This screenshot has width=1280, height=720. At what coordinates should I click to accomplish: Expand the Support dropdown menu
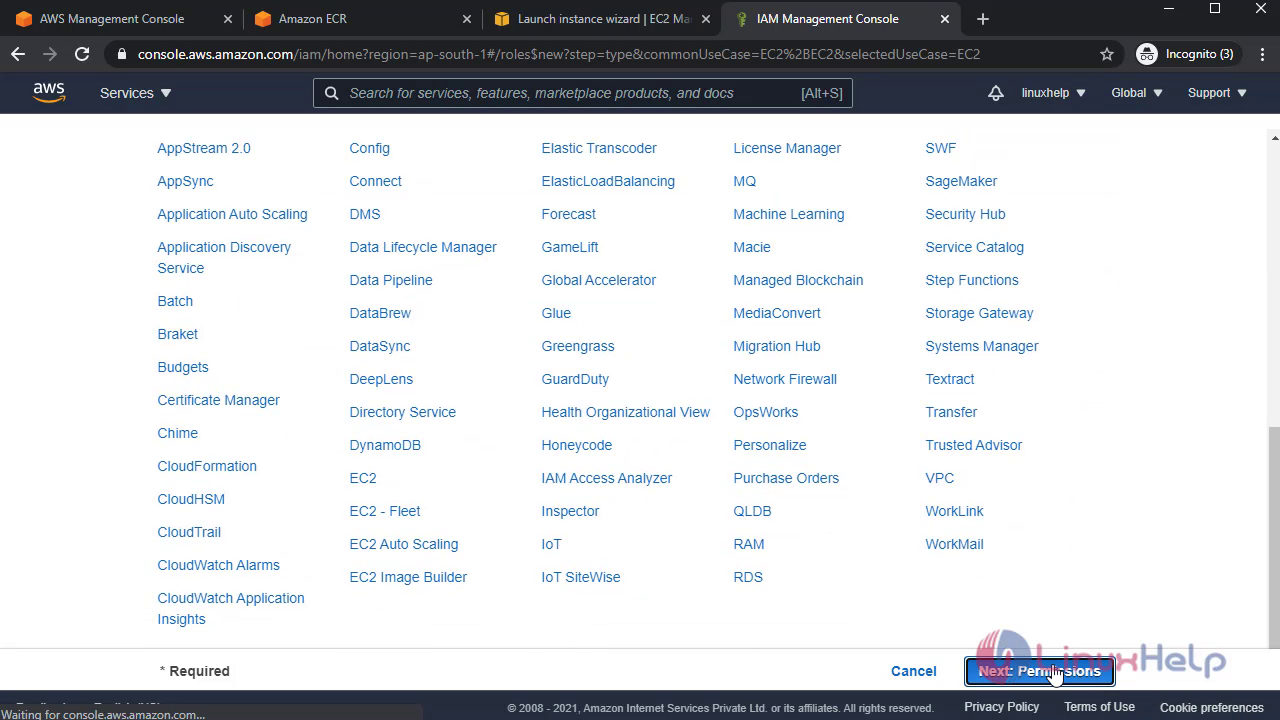click(x=1217, y=93)
